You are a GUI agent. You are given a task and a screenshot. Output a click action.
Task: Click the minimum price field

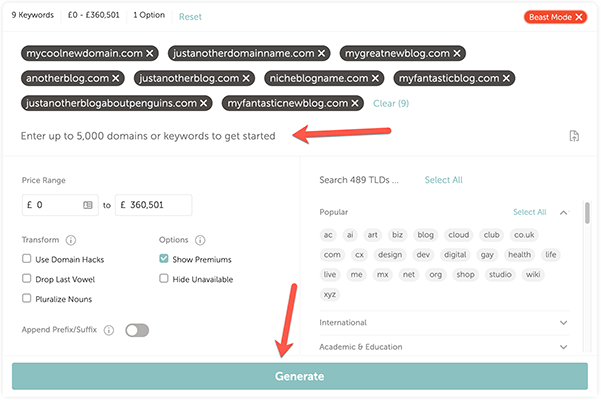point(60,205)
